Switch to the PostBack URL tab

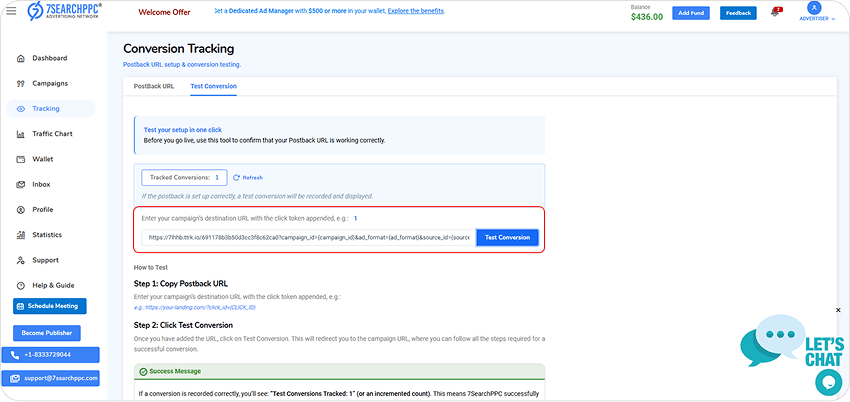point(154,87)
